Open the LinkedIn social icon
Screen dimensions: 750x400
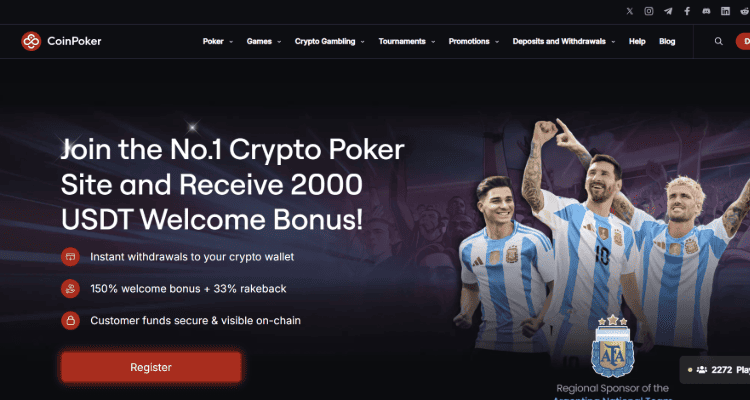coord(726,11)
